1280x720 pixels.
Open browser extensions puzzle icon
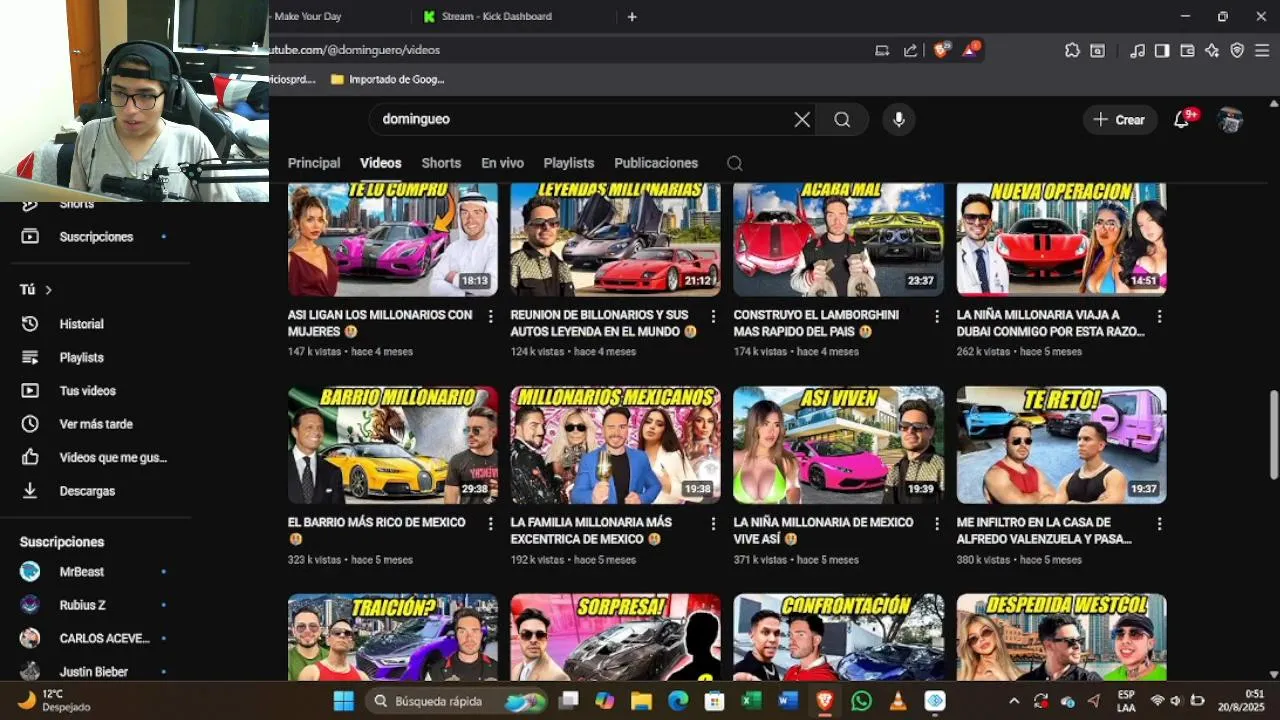point(1072,50)
